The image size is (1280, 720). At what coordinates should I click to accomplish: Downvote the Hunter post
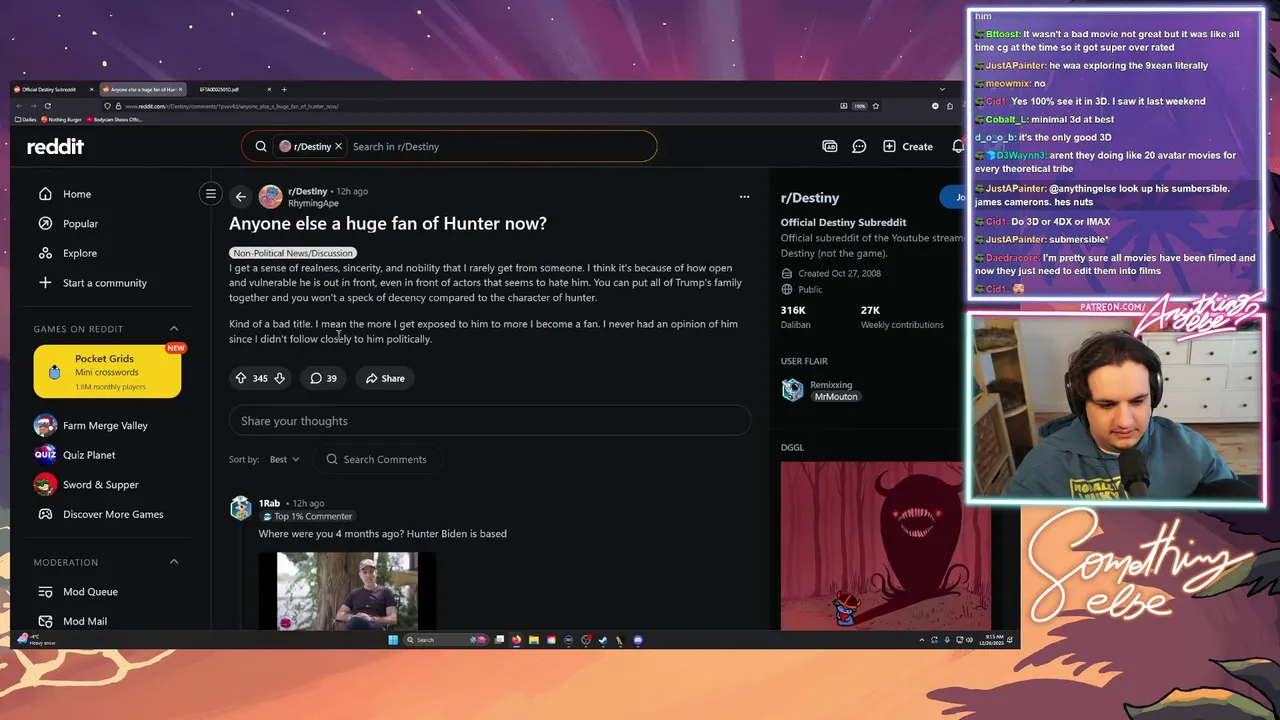coord(279,378)
